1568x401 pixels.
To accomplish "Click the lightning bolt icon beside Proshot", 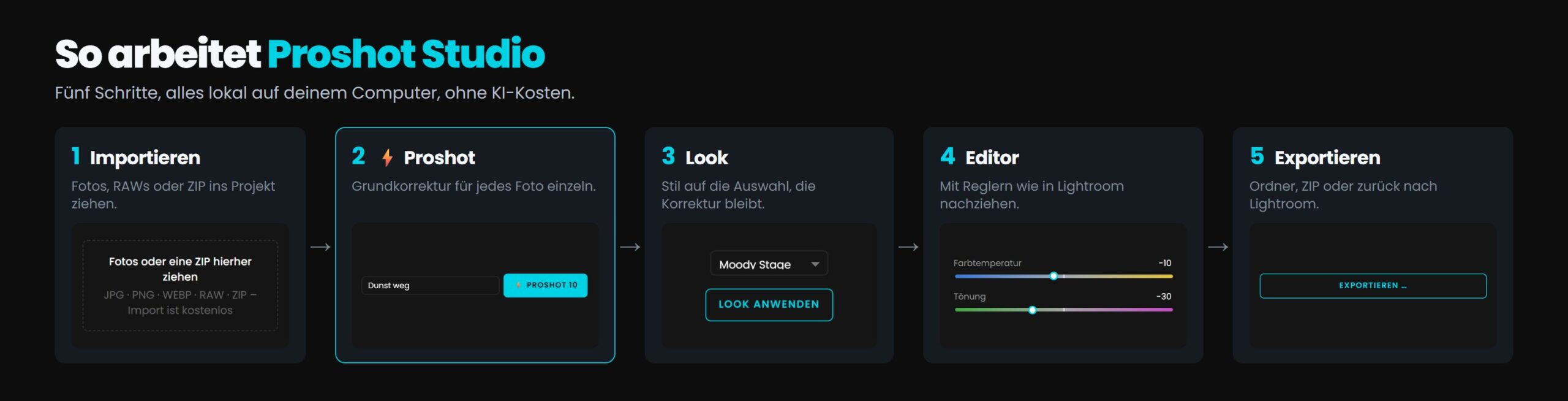I will [387, 158].
